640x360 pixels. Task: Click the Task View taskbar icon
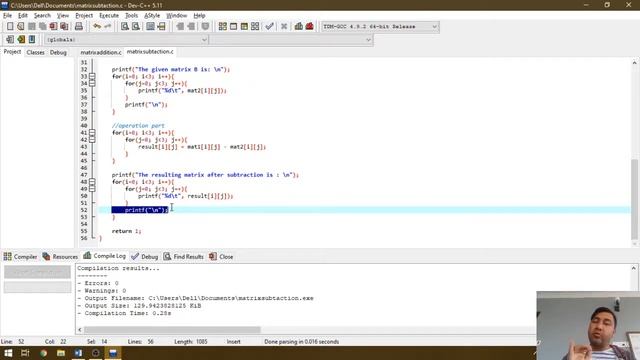pos(25,353)
